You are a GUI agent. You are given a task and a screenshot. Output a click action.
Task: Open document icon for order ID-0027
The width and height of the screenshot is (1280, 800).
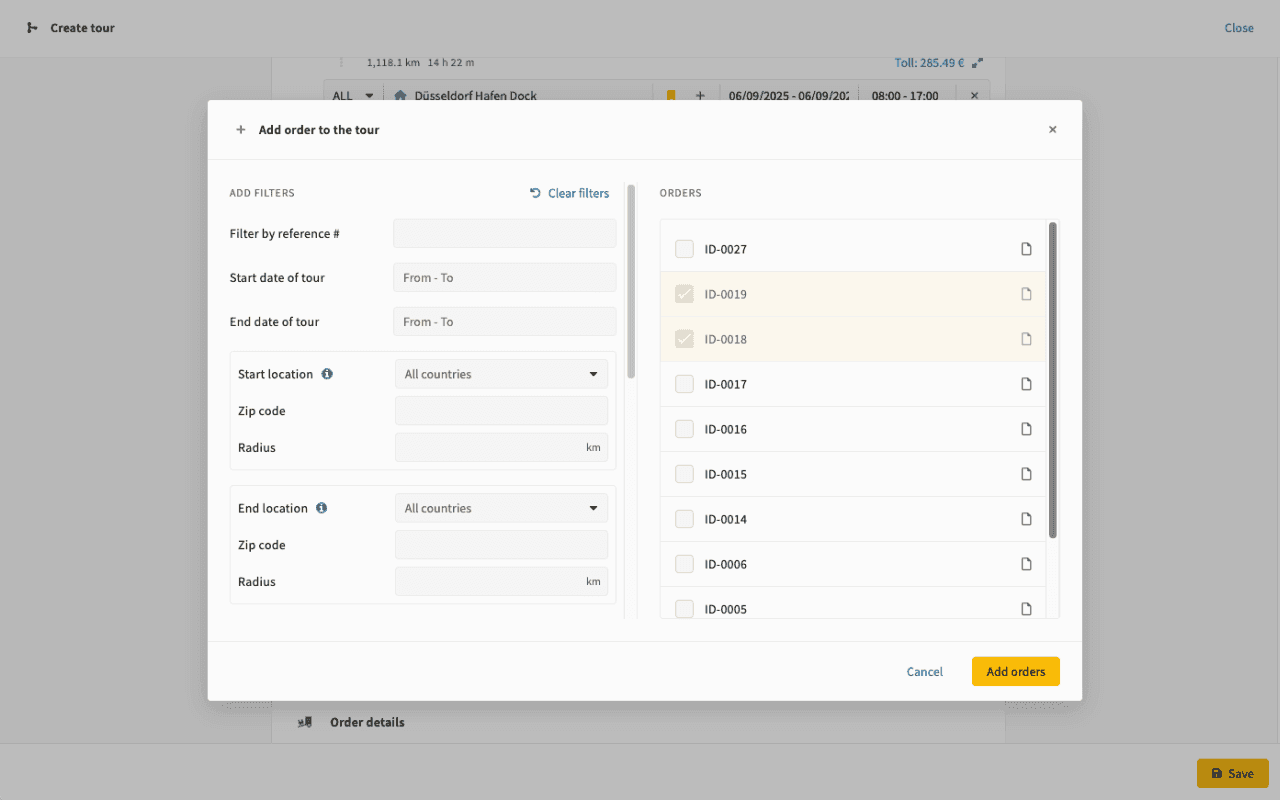(x=1026, y=249)
